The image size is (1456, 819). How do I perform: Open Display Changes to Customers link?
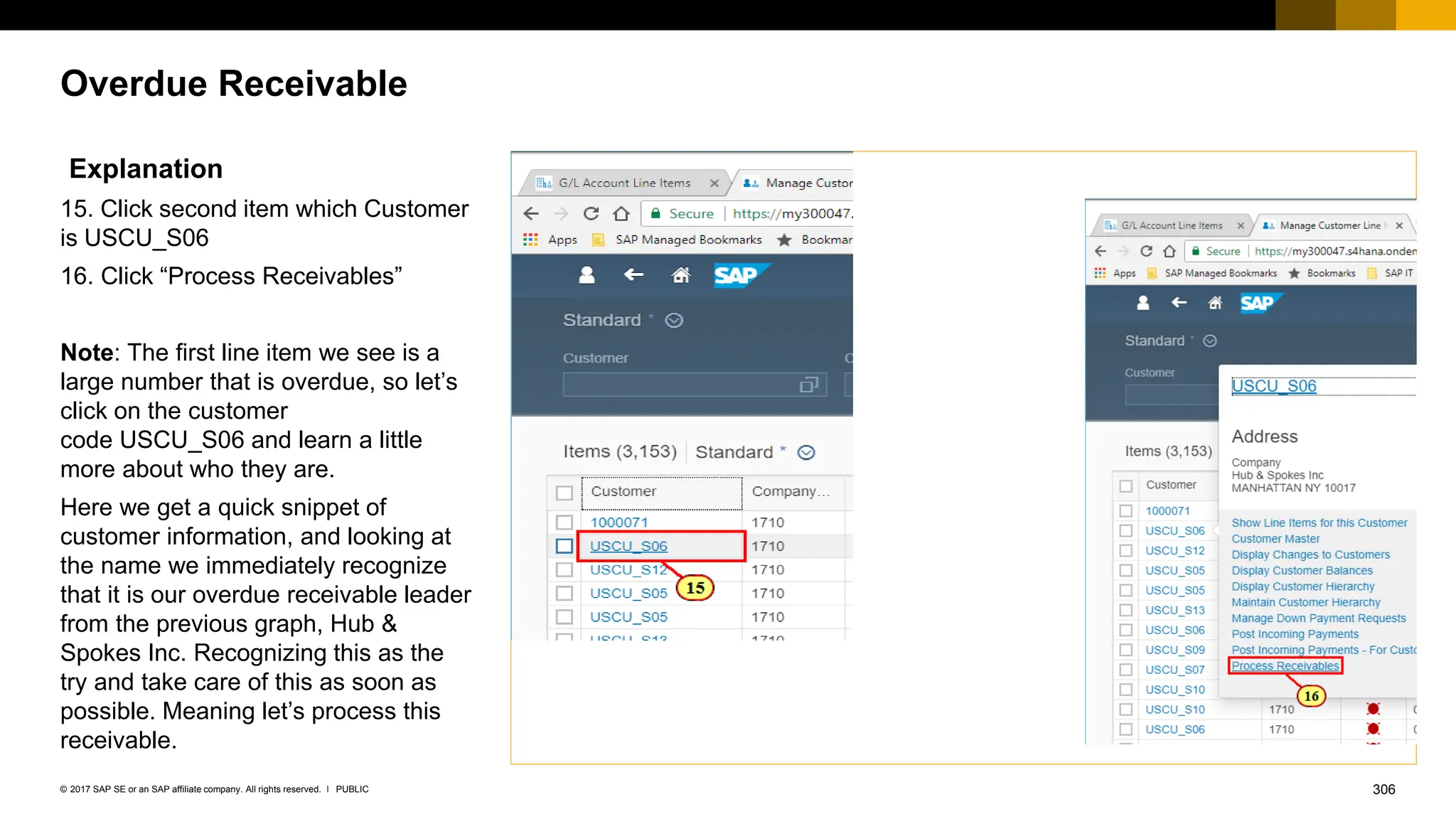point(1310,555)
